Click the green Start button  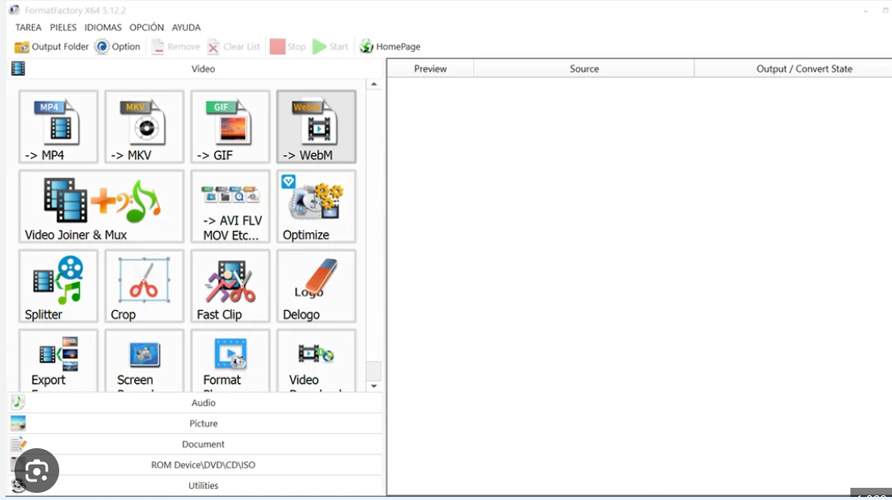(331, 47)
